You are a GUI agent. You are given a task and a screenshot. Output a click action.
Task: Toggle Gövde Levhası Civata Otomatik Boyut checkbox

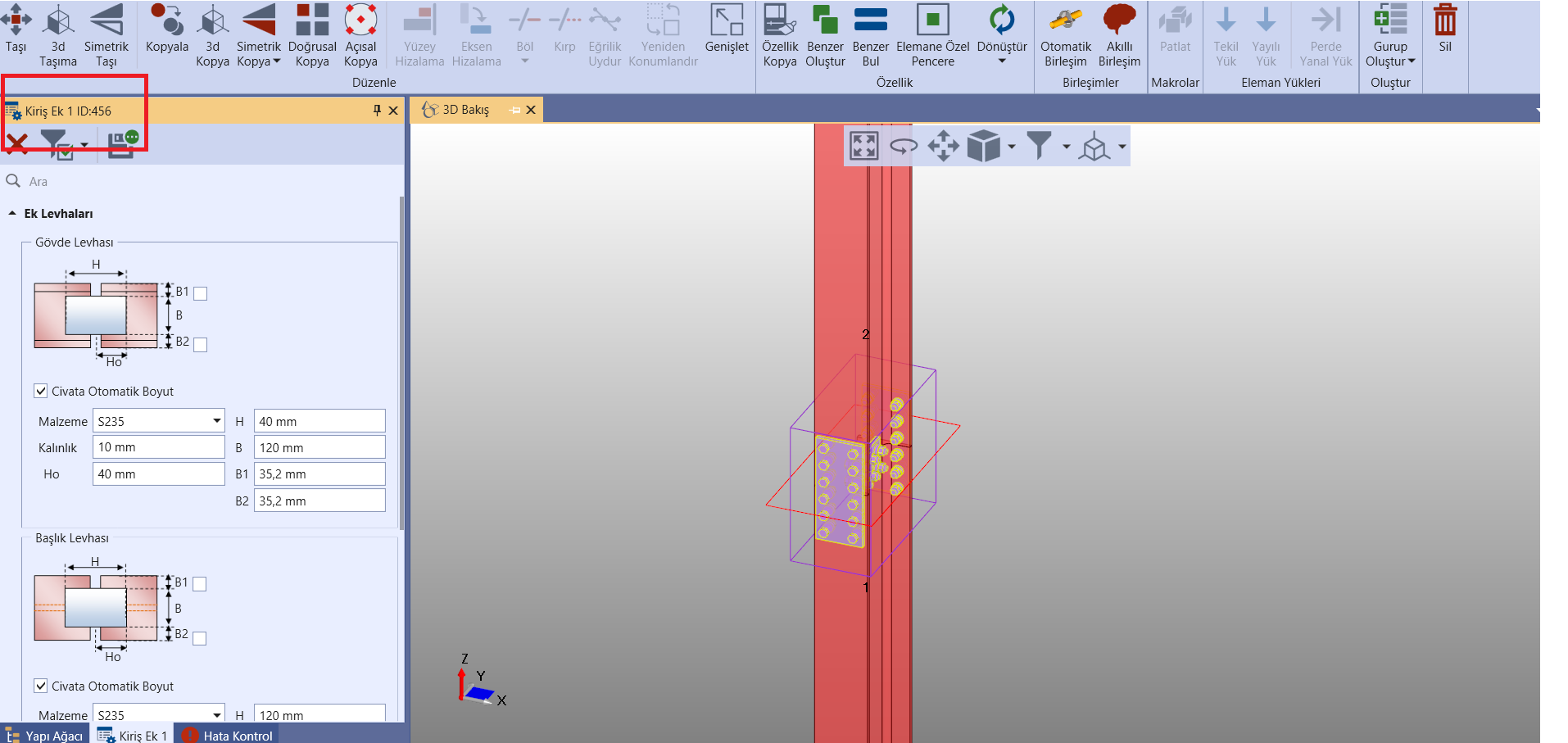click(x=41, y=392)
